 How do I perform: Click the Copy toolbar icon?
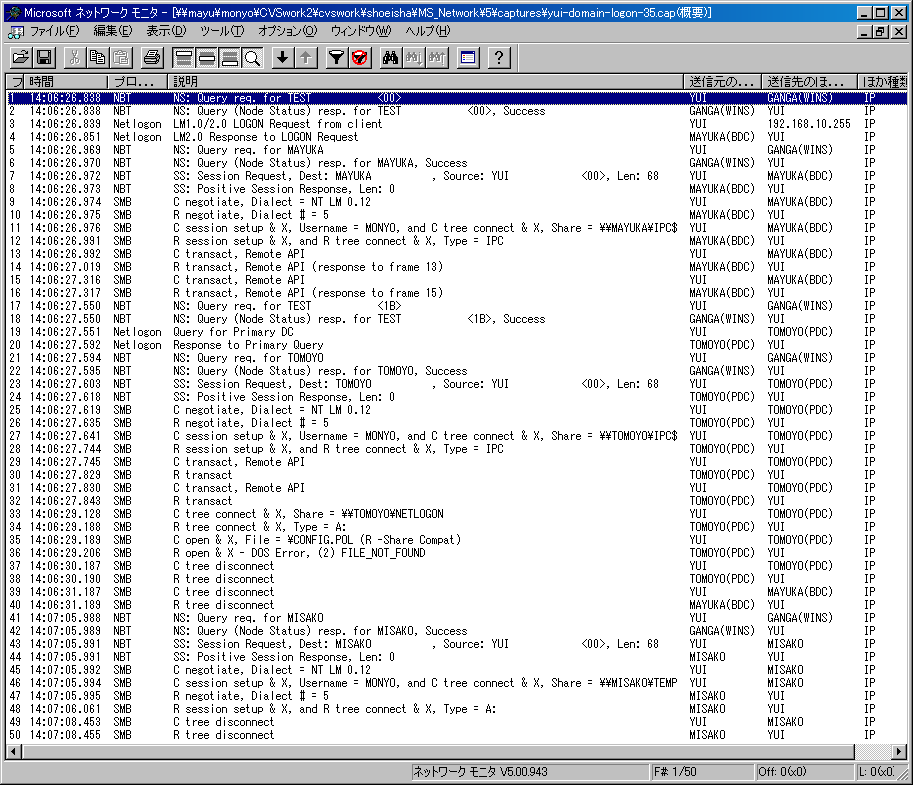(97, 58)
